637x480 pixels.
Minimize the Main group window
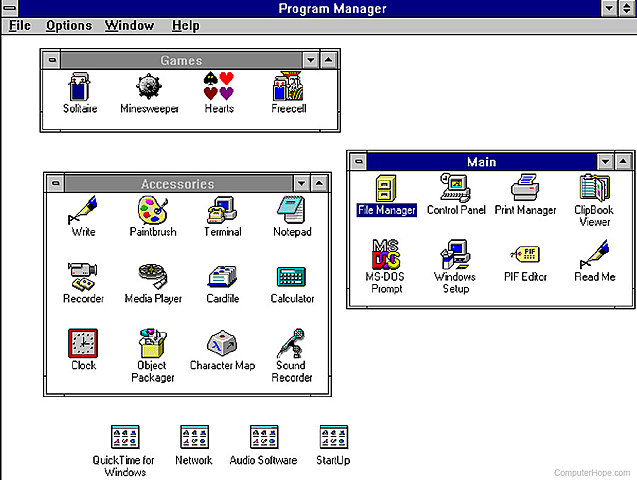click(605, 162)
